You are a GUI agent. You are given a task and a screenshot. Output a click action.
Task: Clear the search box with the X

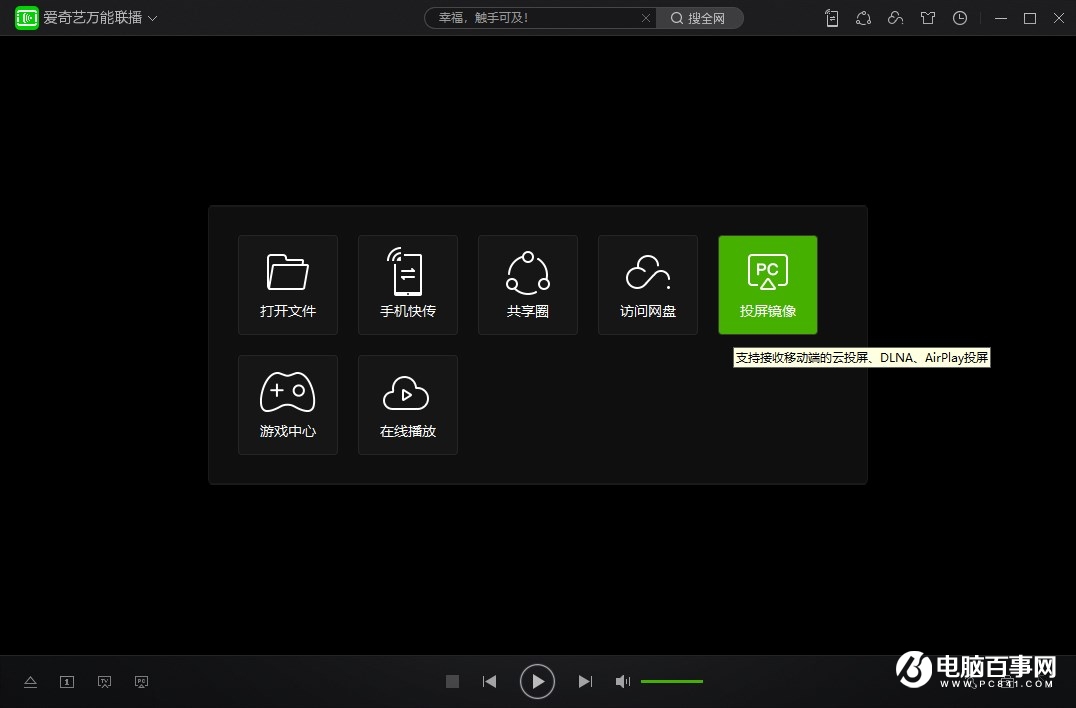(x=646, y=17)
